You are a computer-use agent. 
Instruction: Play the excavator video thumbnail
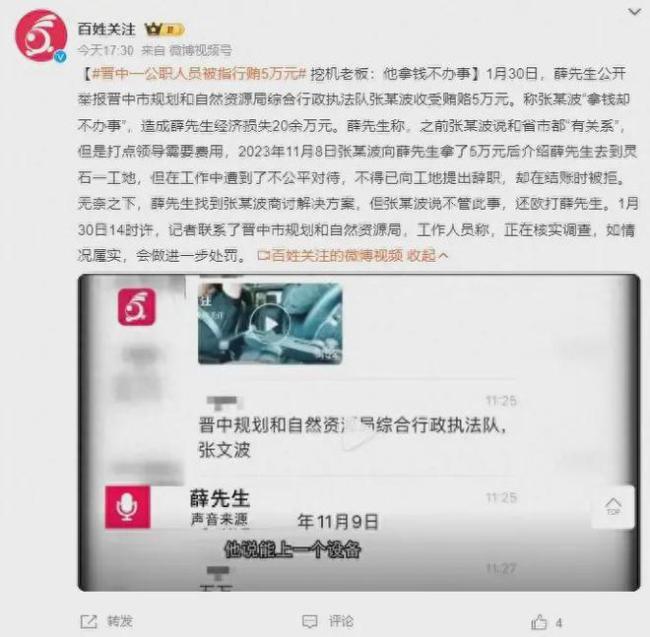click(270, 324)
